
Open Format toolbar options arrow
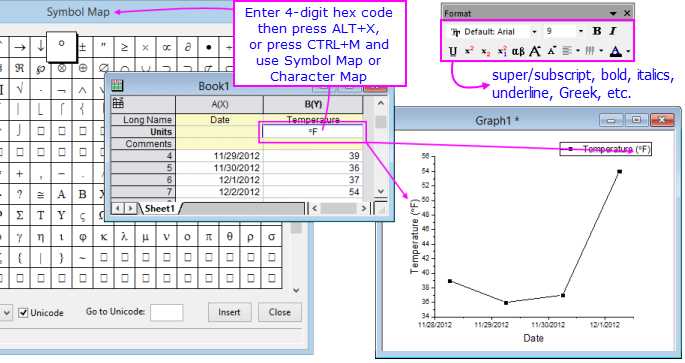click(613, 14)
